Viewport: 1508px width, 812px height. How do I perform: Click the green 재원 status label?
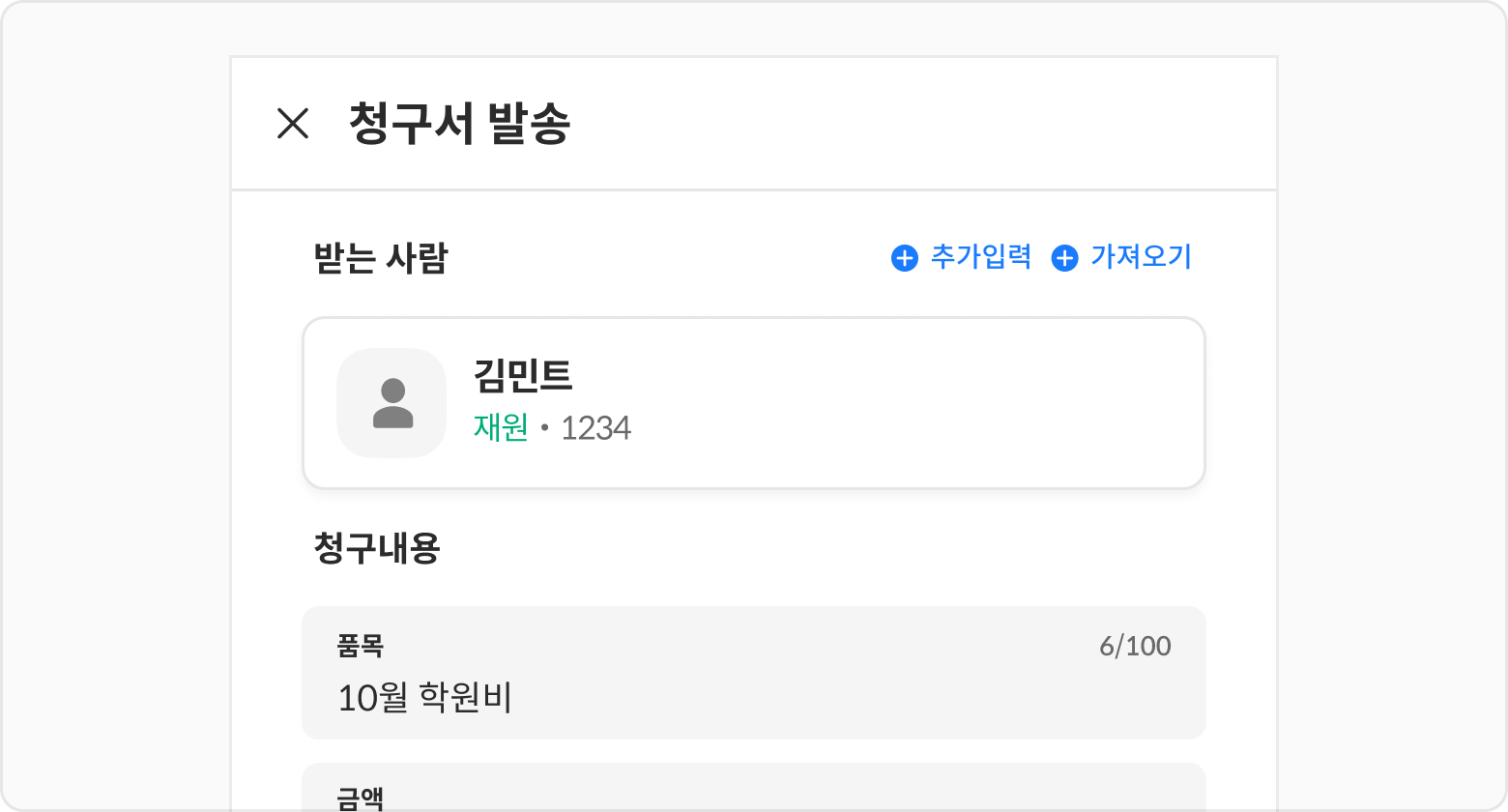501,427
